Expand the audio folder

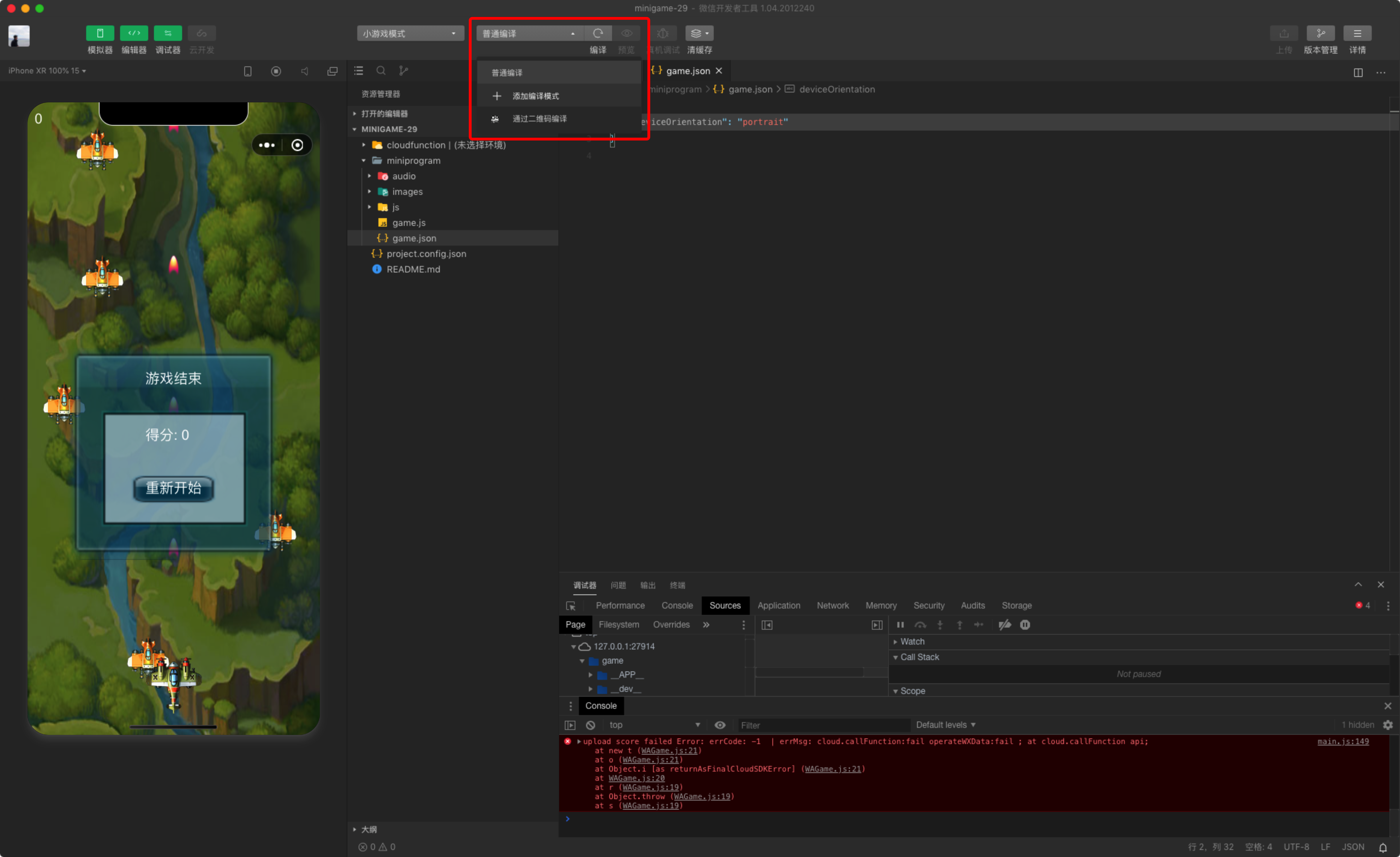(403, 176)
